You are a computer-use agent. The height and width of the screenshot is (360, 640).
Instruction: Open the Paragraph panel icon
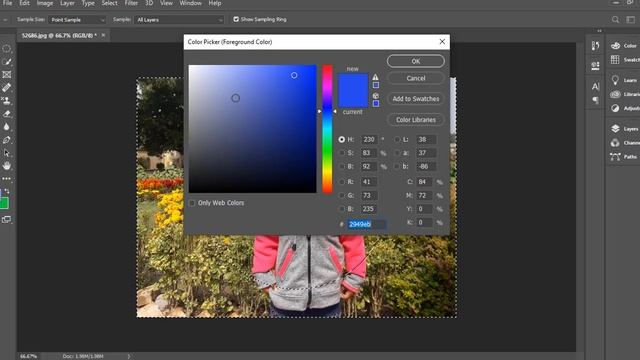point(596,100)
